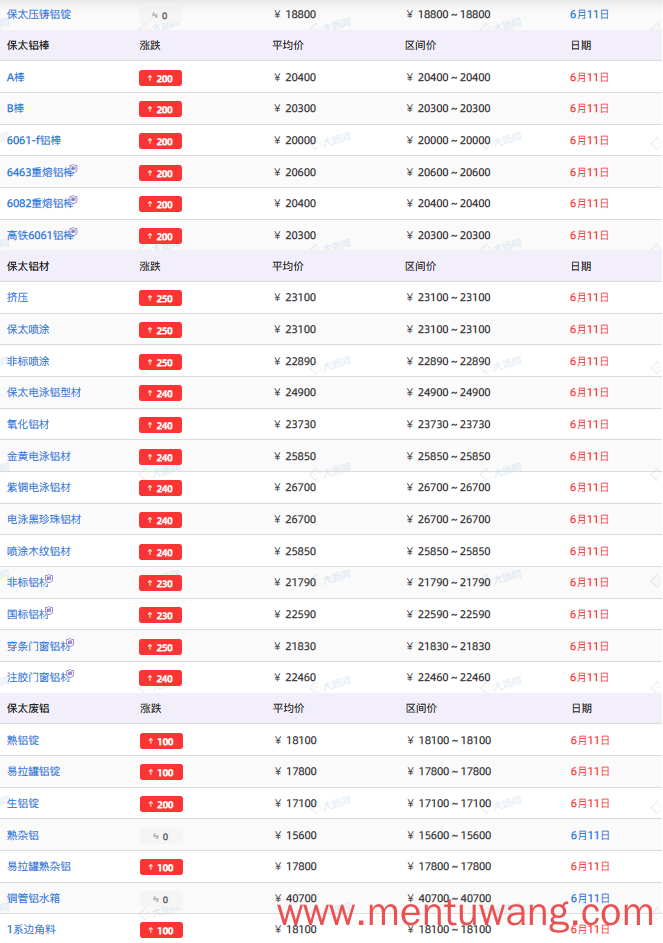Open the 1系边角料 link
The height and width of the screenshot is (943, 663).
coord(31,930)
